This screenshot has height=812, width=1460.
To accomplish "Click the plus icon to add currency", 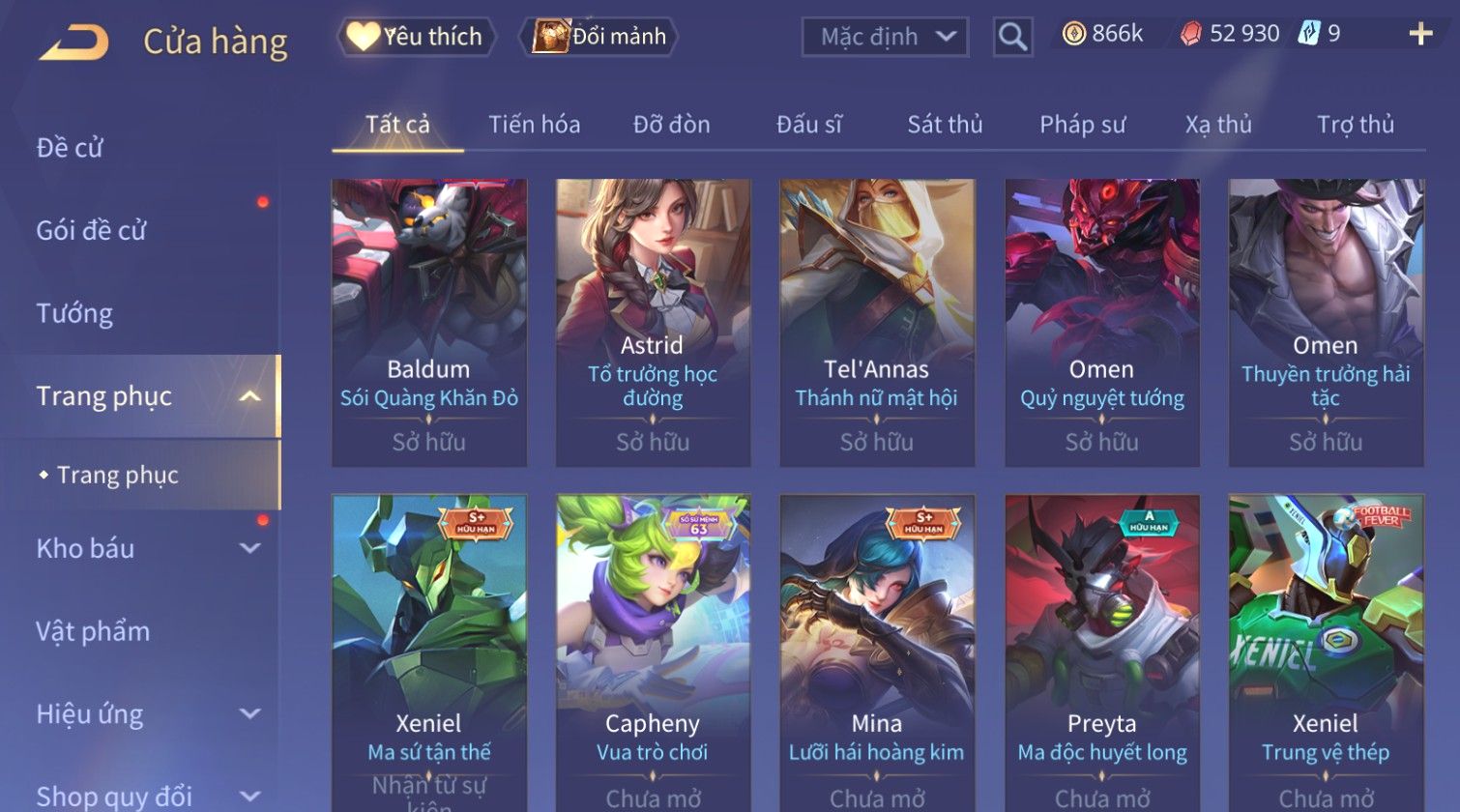I will pos(1420,35).
